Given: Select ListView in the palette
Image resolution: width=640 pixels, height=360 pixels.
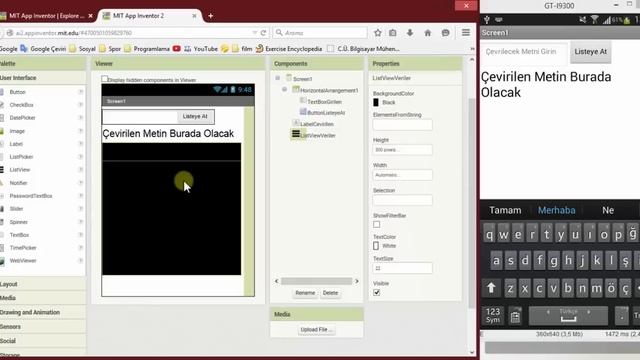Looking at the screenshot, I should [20, 170].
